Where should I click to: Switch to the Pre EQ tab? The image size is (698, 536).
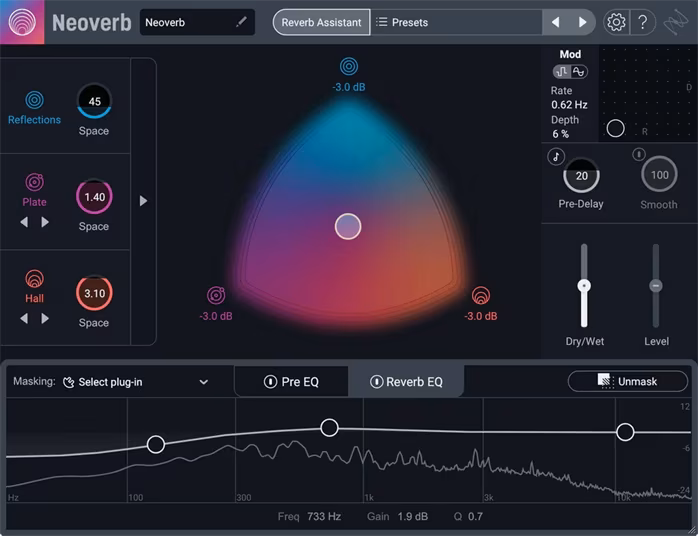[291, 382]
